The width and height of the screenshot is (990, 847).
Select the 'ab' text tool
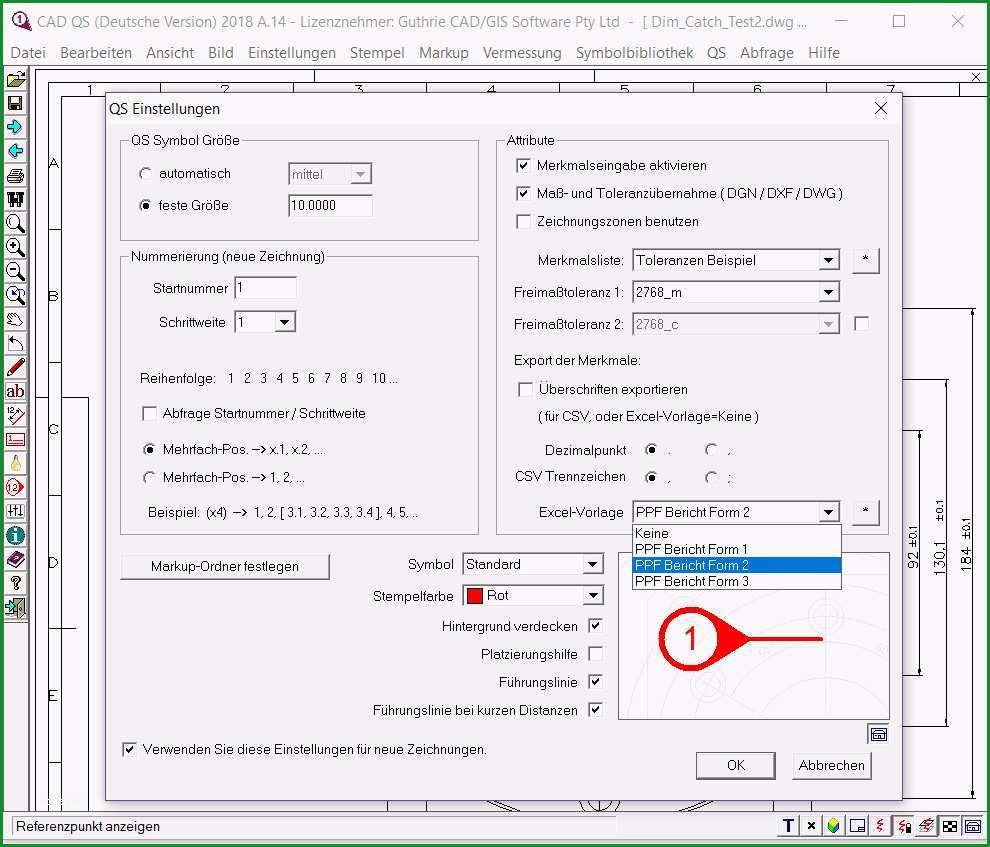15,391
